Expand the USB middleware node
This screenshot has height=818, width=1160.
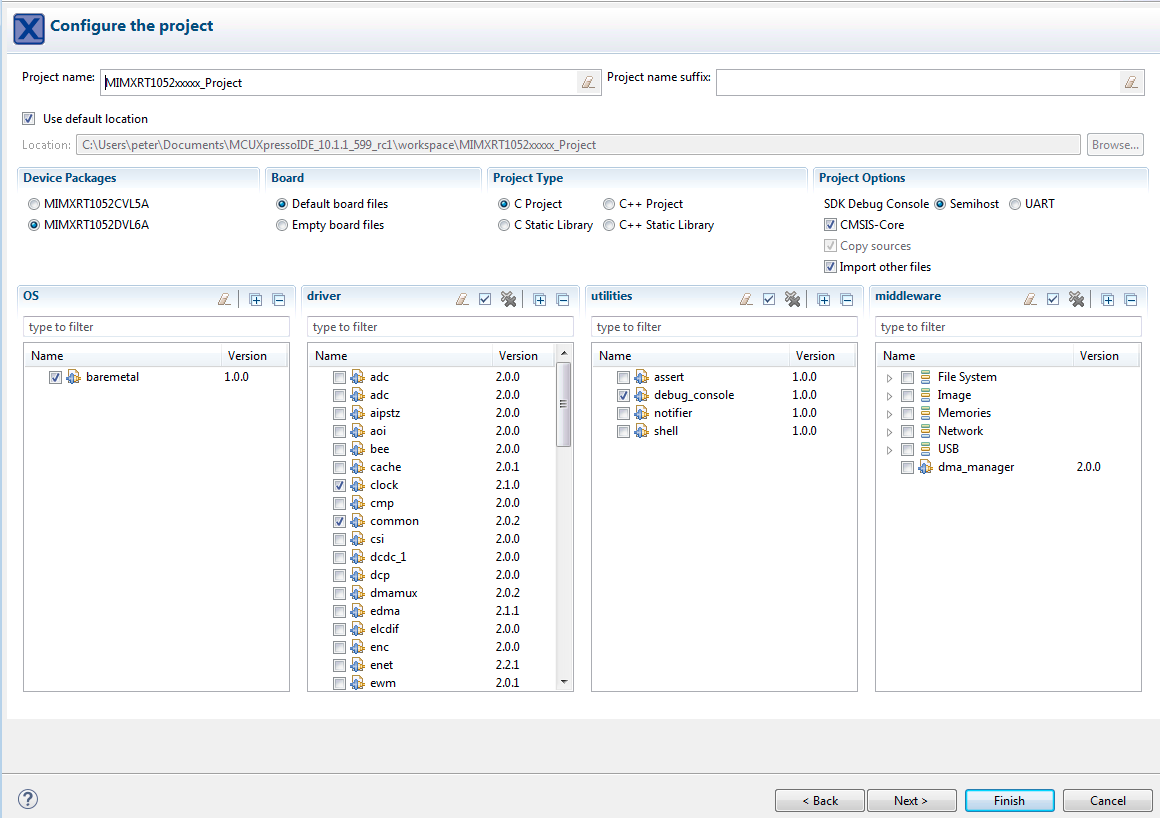pos(889,450)
